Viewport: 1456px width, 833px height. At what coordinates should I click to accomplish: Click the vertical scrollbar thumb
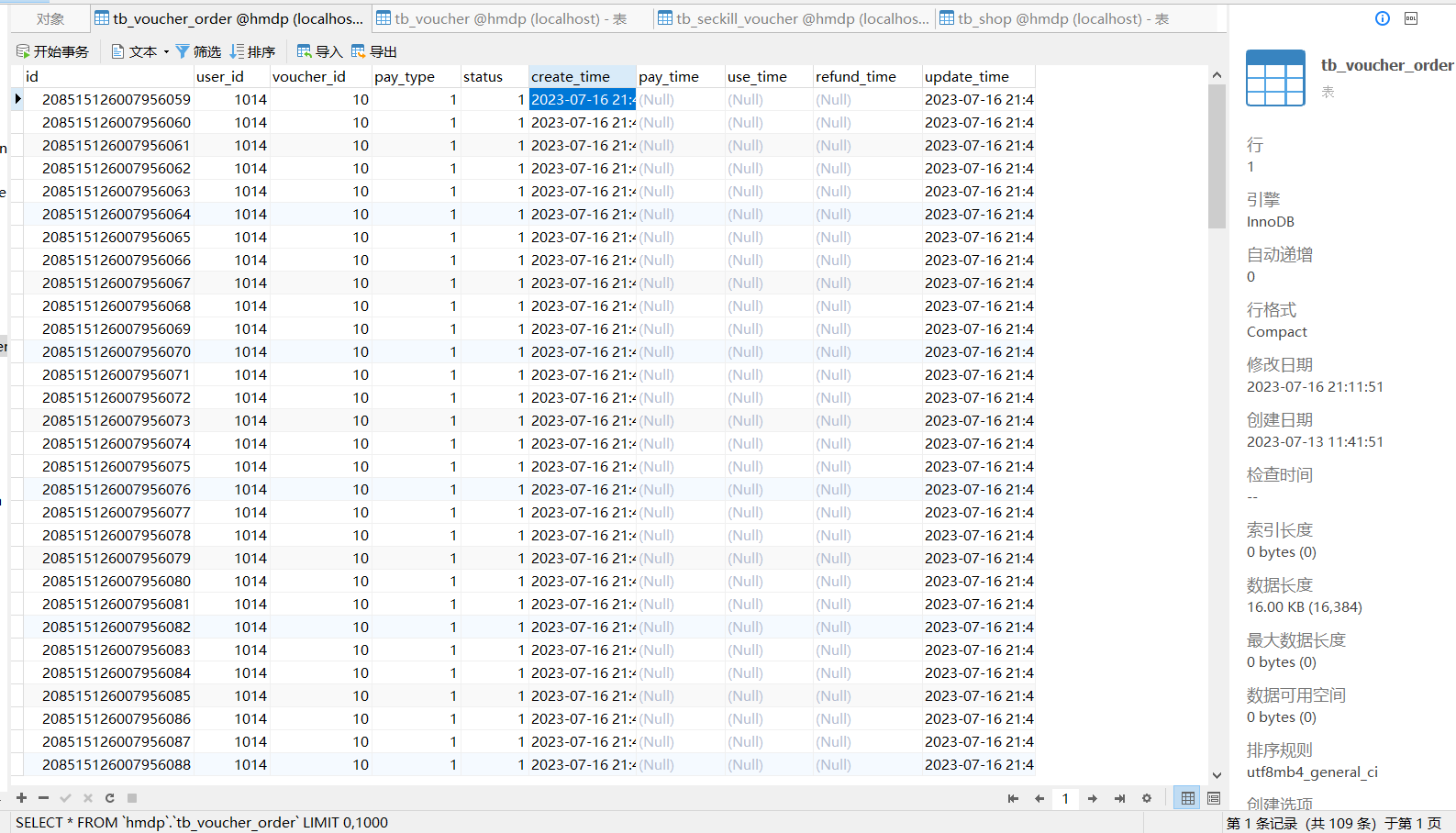coord(1217,156)
